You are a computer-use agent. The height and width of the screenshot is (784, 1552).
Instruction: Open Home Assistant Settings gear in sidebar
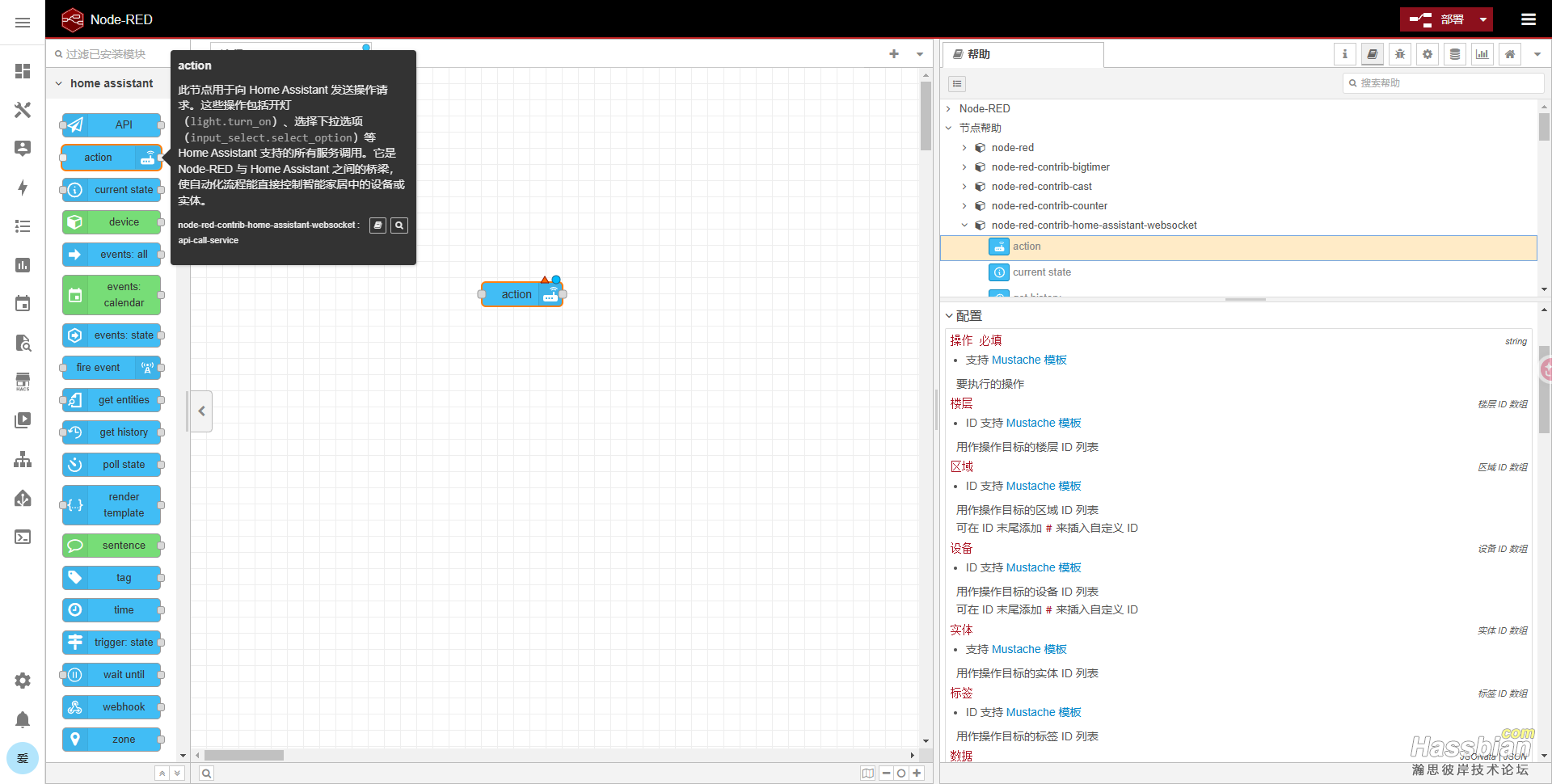(x=23, y=681)
